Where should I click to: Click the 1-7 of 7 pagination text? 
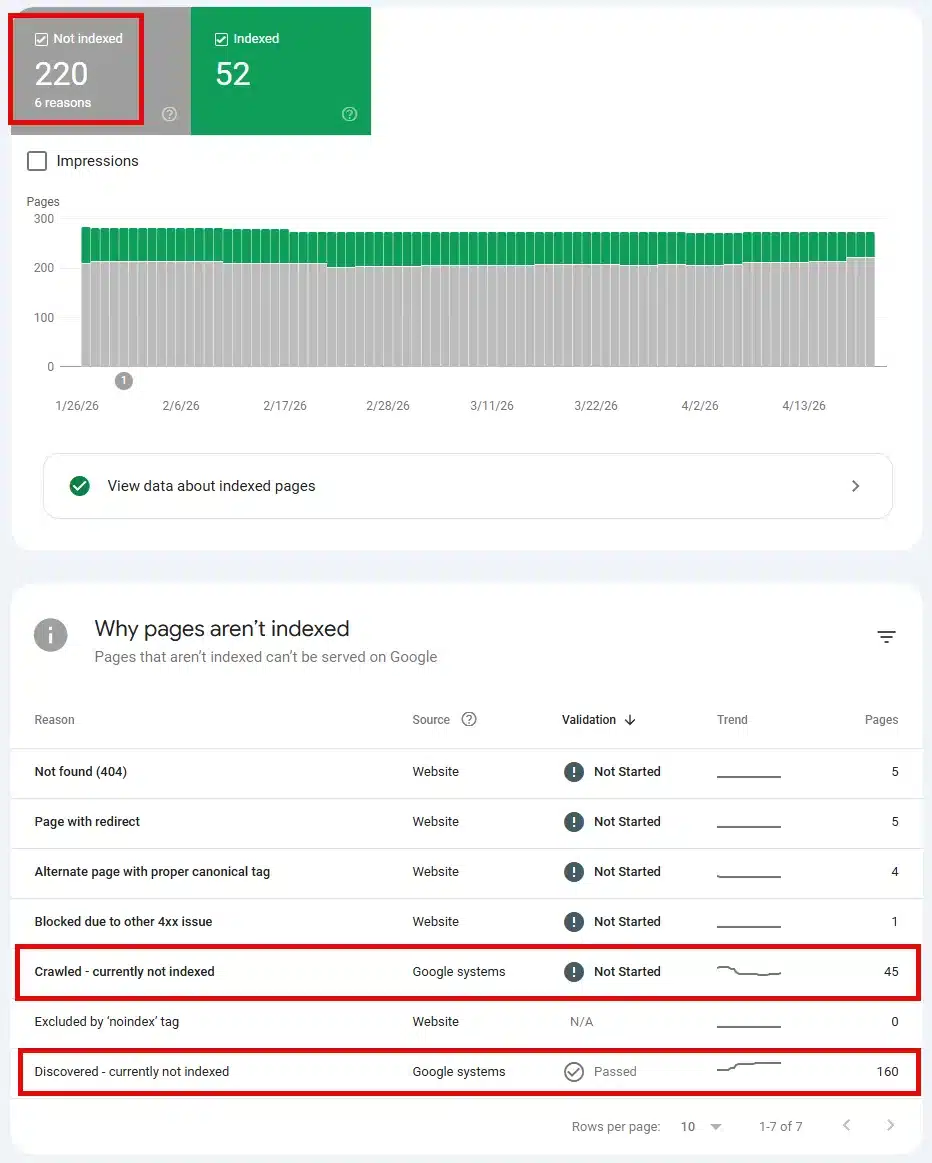(780, 1127)
